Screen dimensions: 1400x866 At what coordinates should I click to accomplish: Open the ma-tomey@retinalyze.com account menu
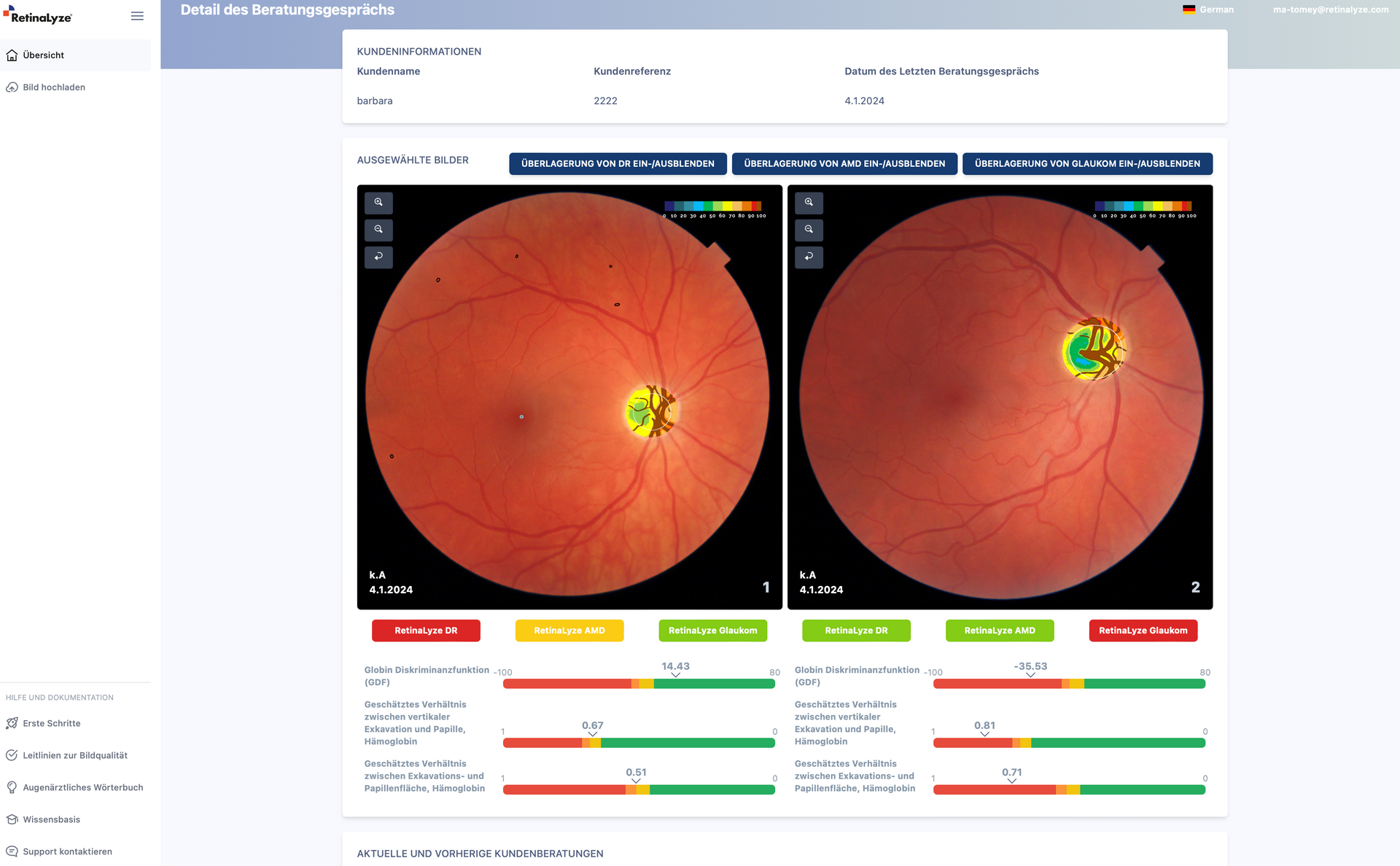1331,9
